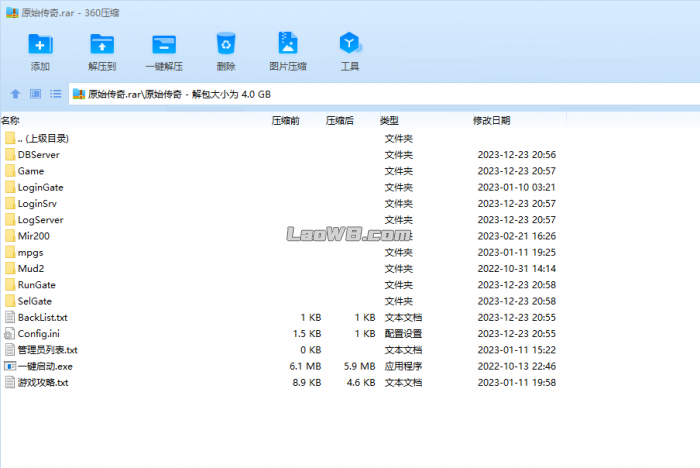Select the Config.ini file
The height and width of the screenshot is (468, 700).
(x=39, y=333)
